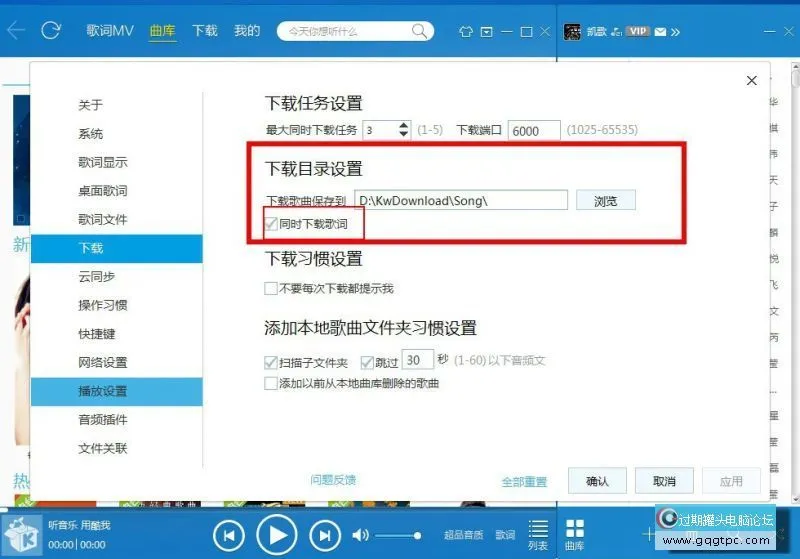Viewport: 800px width, 559px height.
Task: Click the play button
Action: pos(277,535)
